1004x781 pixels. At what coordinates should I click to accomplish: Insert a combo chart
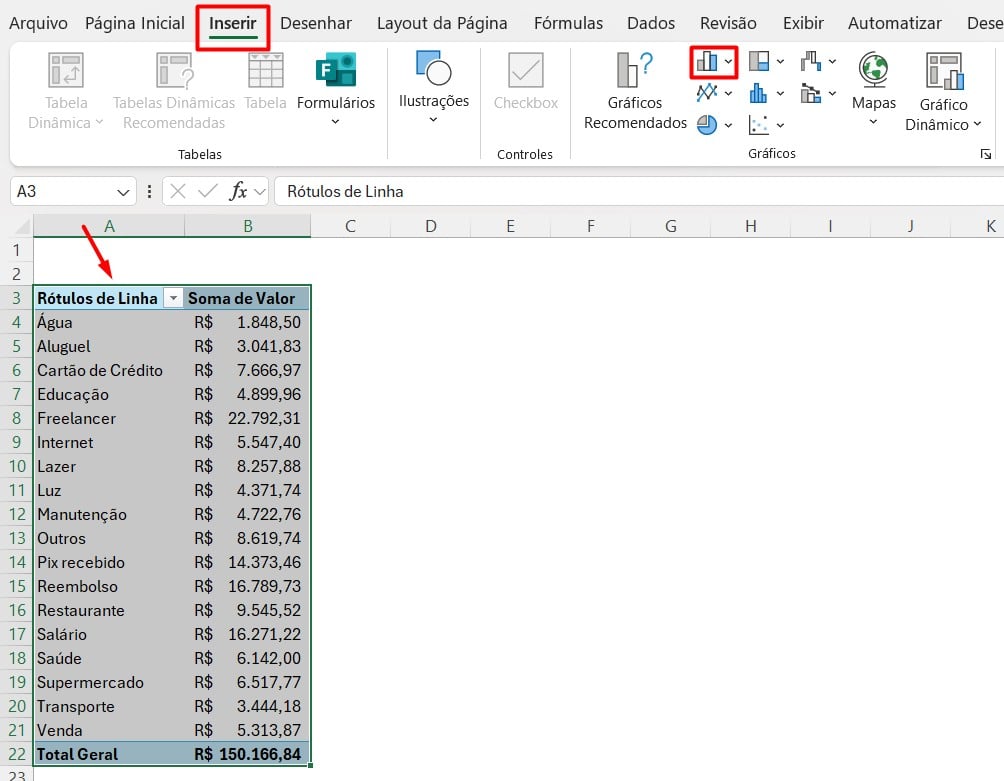[811, 94]
